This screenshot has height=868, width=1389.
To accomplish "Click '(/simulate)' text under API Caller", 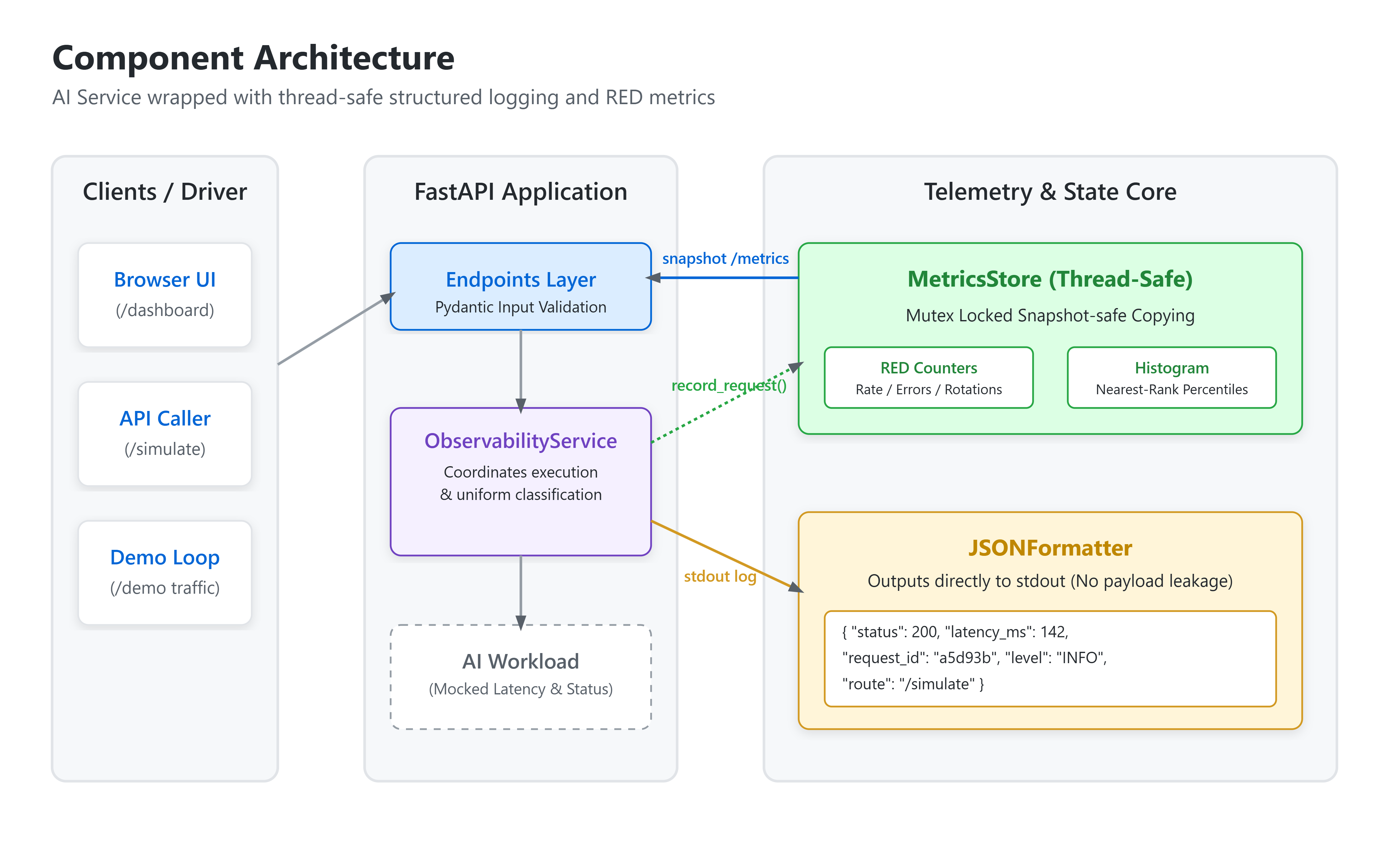I will [165, 449].
